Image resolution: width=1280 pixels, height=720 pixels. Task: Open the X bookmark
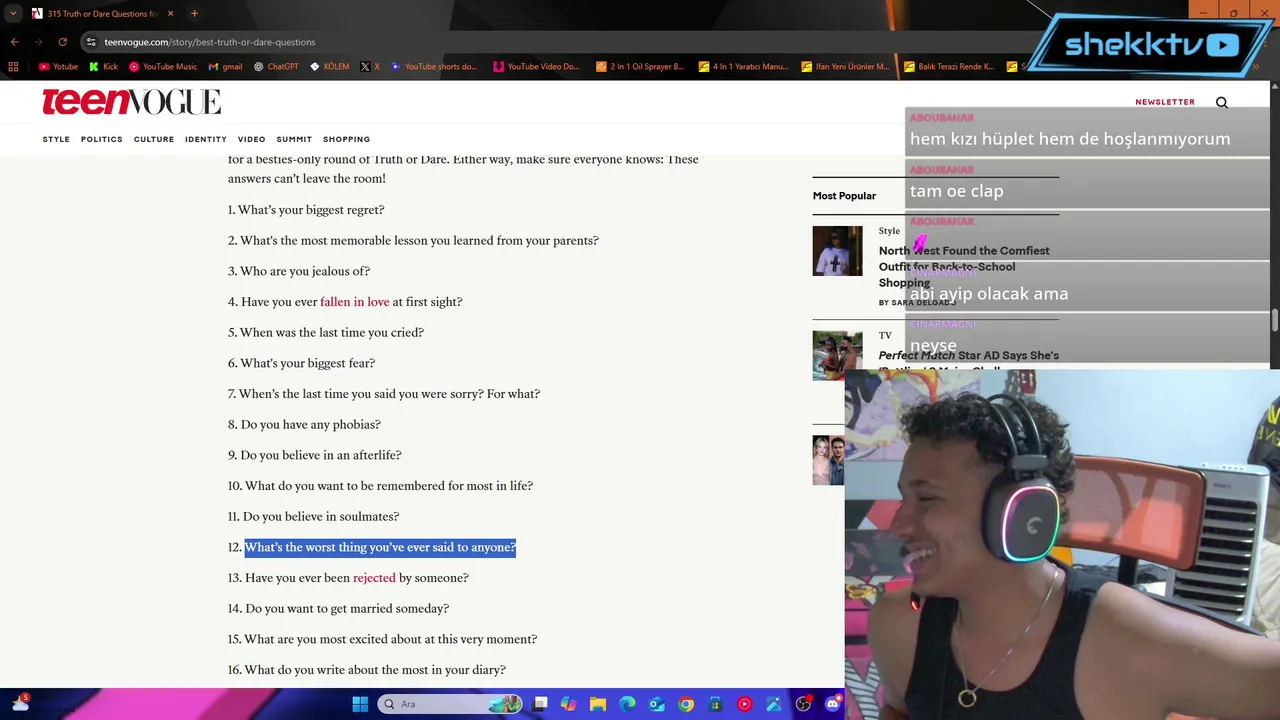(370, 67)
